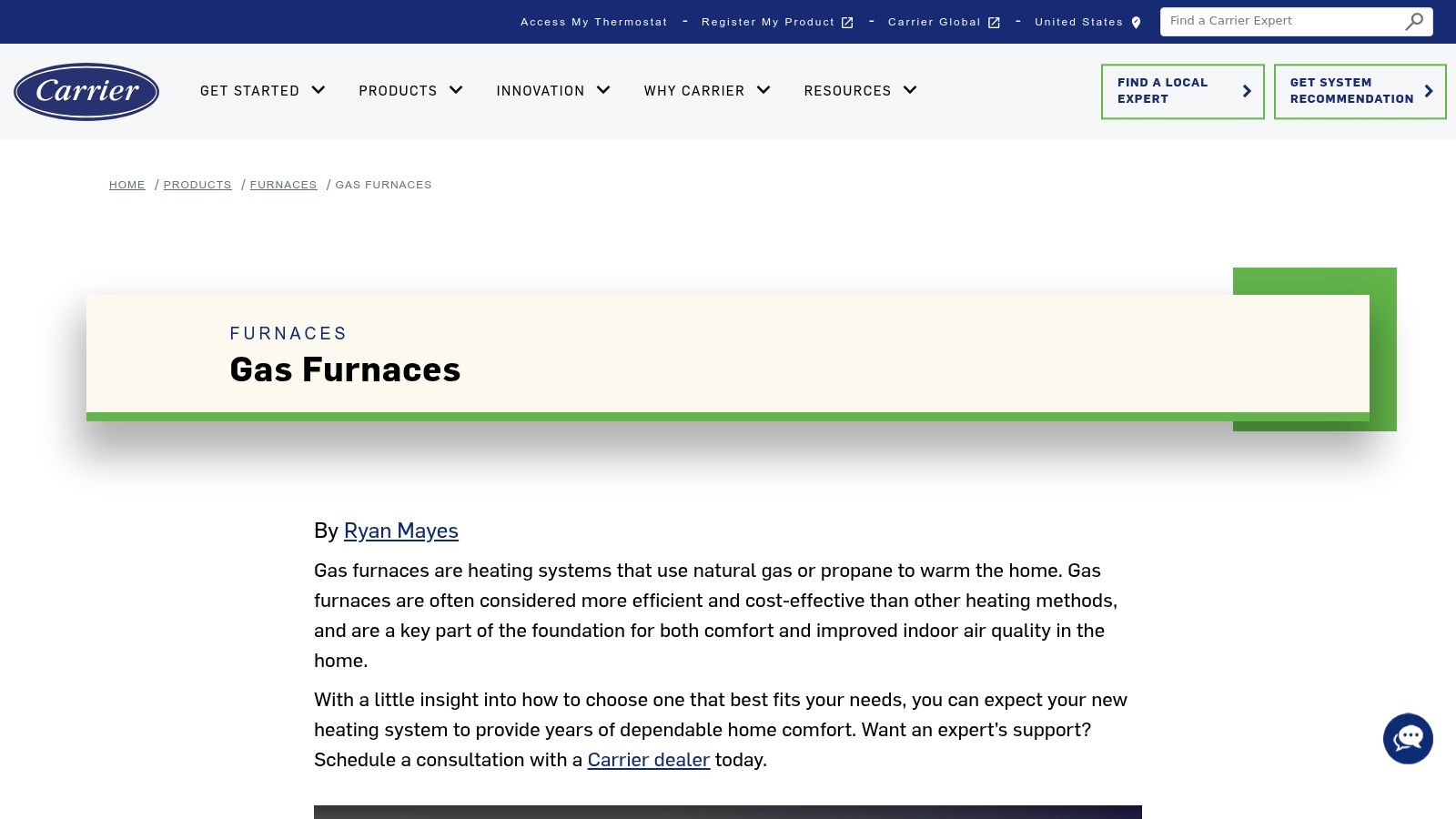Visit the Carrier Global link
The image size is (1456, 819).
pyautogui.click(x=935, y=22)
